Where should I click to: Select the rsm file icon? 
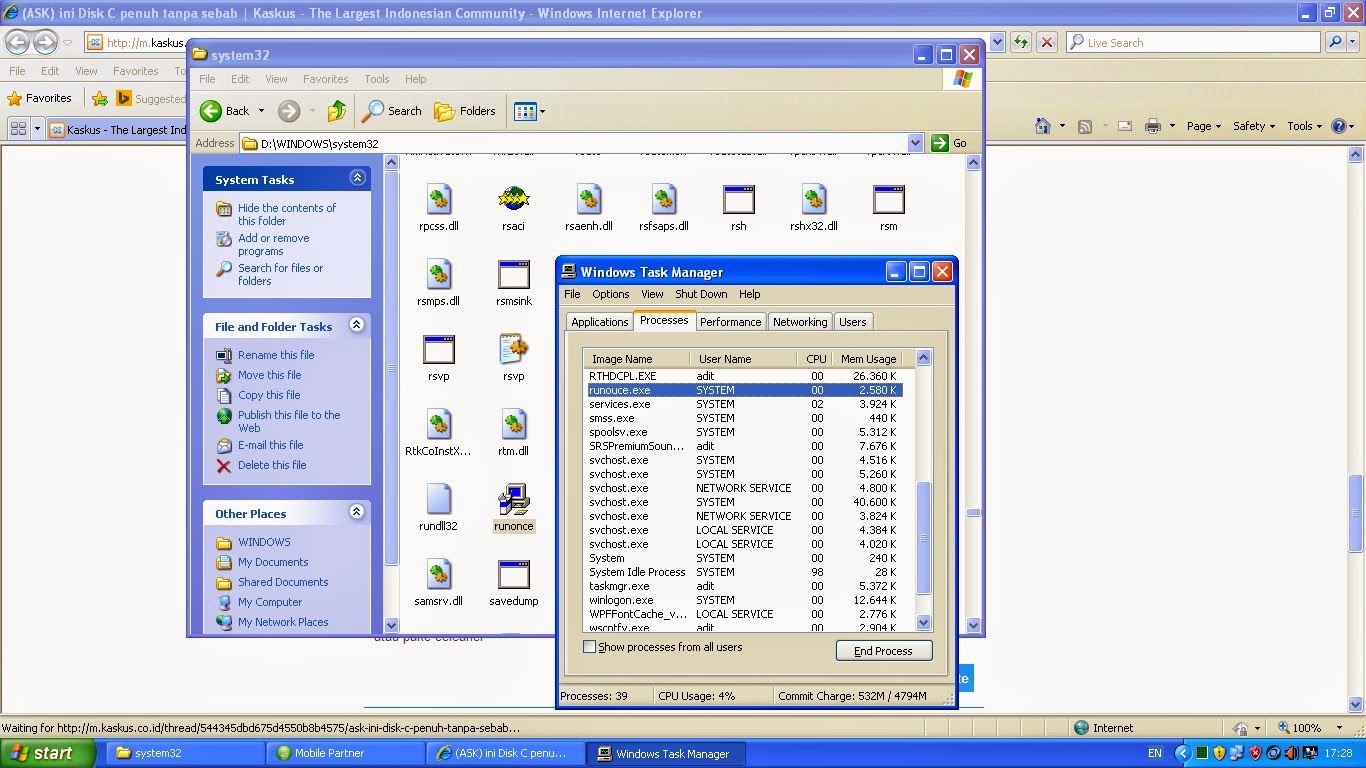coord(888,200)
